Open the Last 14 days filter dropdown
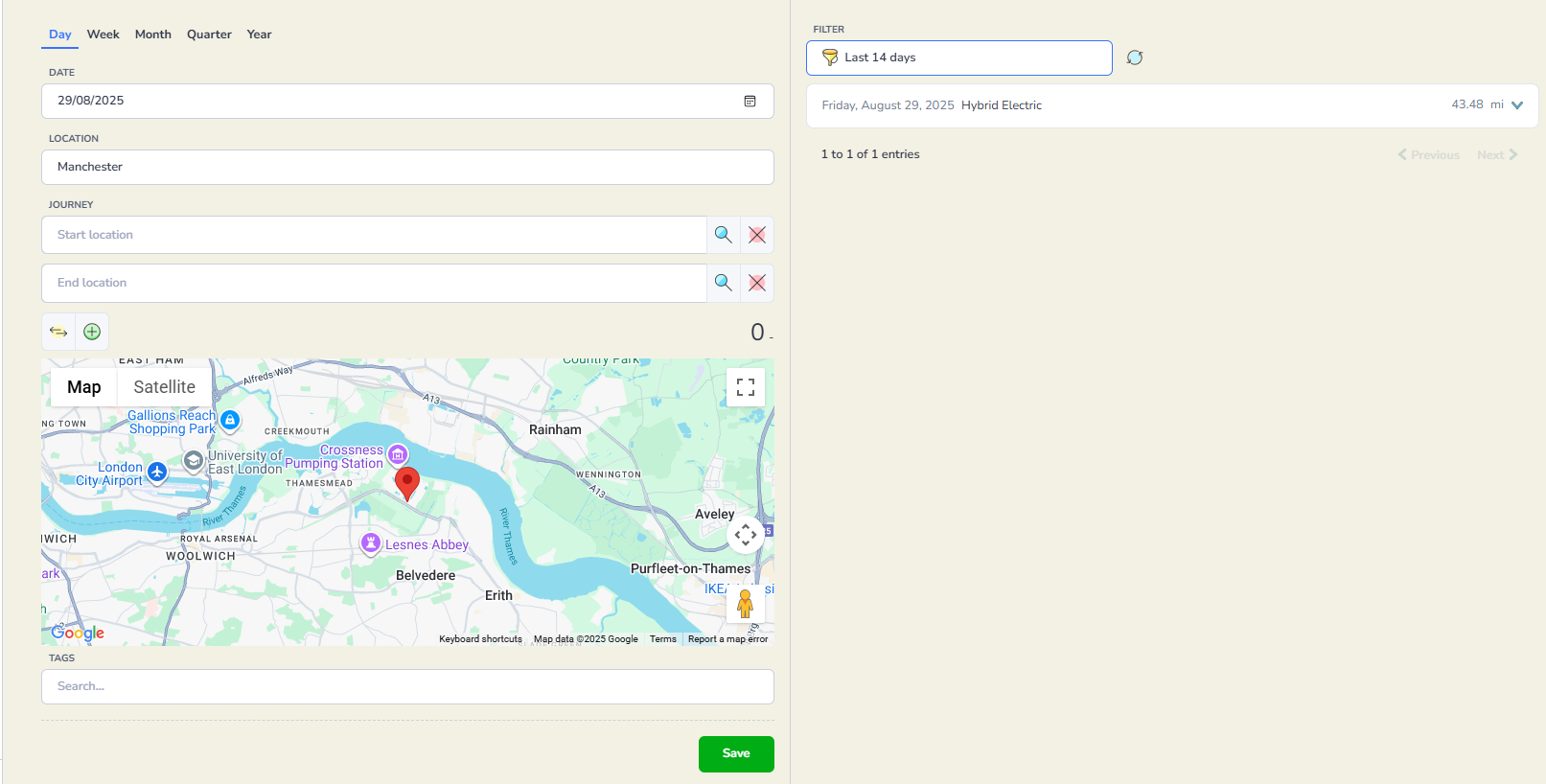1546x784 pixels. (x=959, y=58)
